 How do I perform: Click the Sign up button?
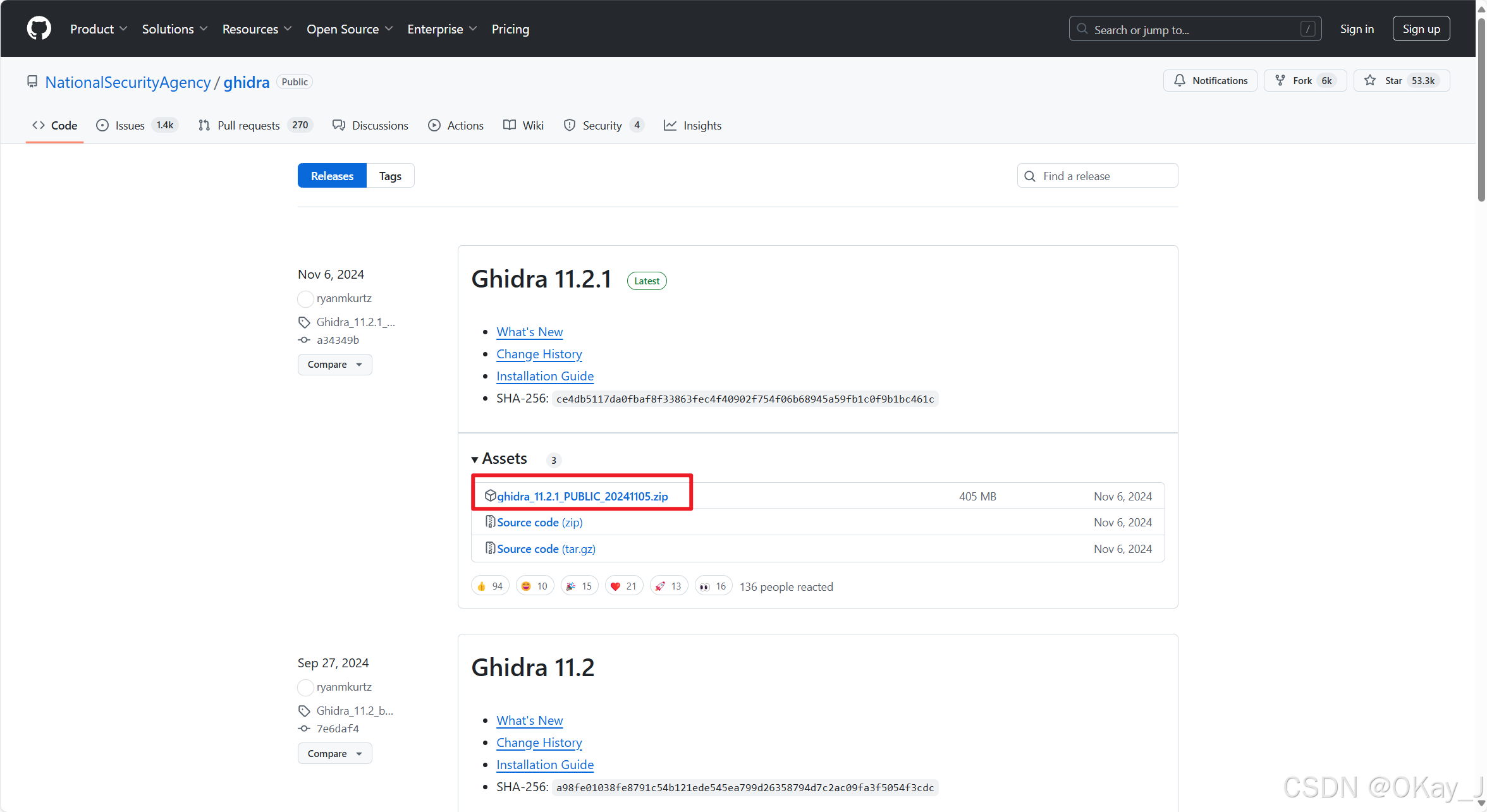(x=1421, y=29)
